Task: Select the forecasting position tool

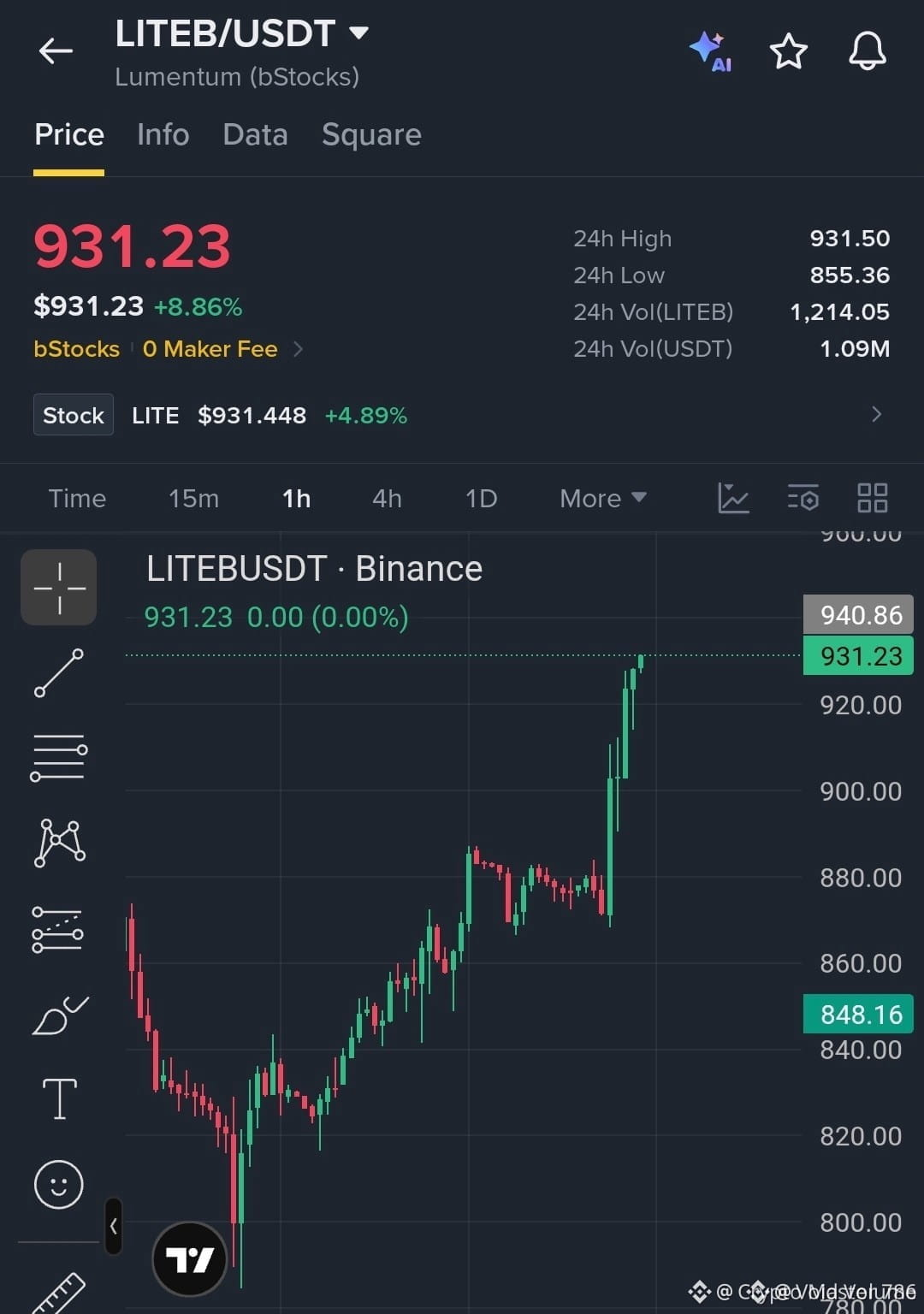Action: pyautogui.click(x=58, y=930)
